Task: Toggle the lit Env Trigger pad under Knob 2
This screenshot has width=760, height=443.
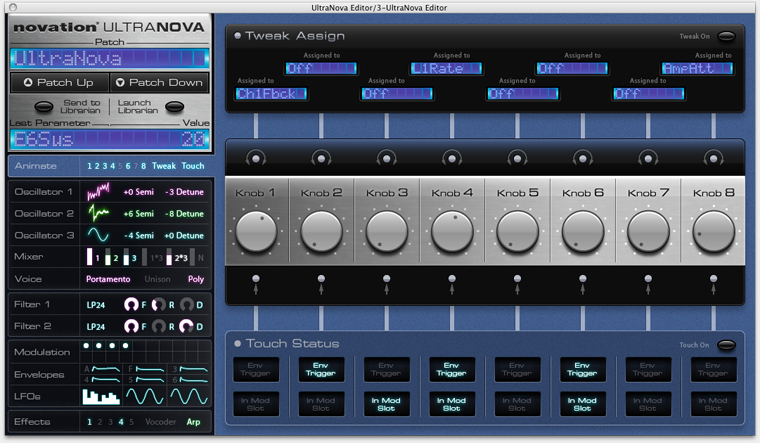Action: (x=321, y=369)
